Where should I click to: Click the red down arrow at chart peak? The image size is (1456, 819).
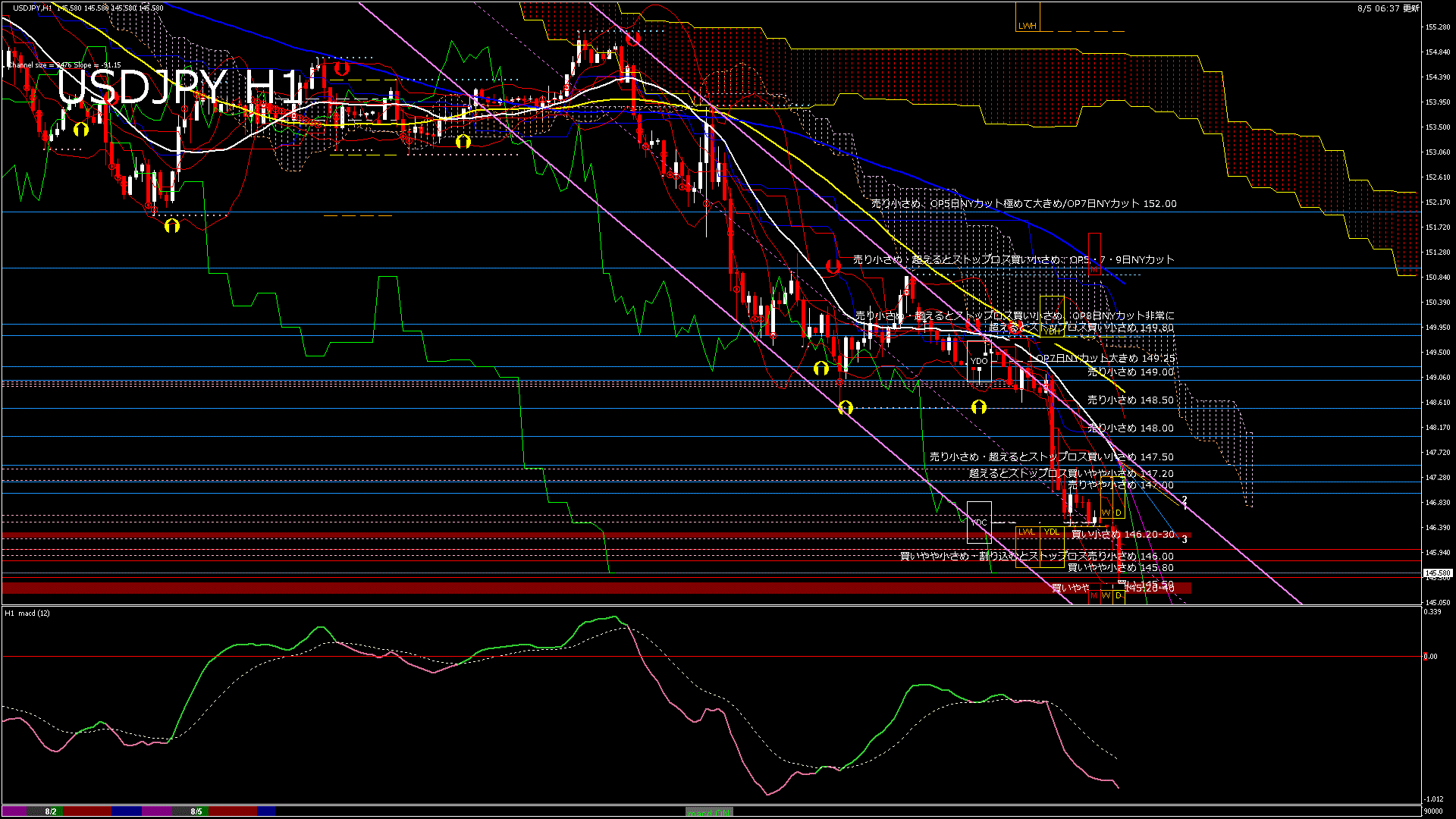(x=633, y=38)
